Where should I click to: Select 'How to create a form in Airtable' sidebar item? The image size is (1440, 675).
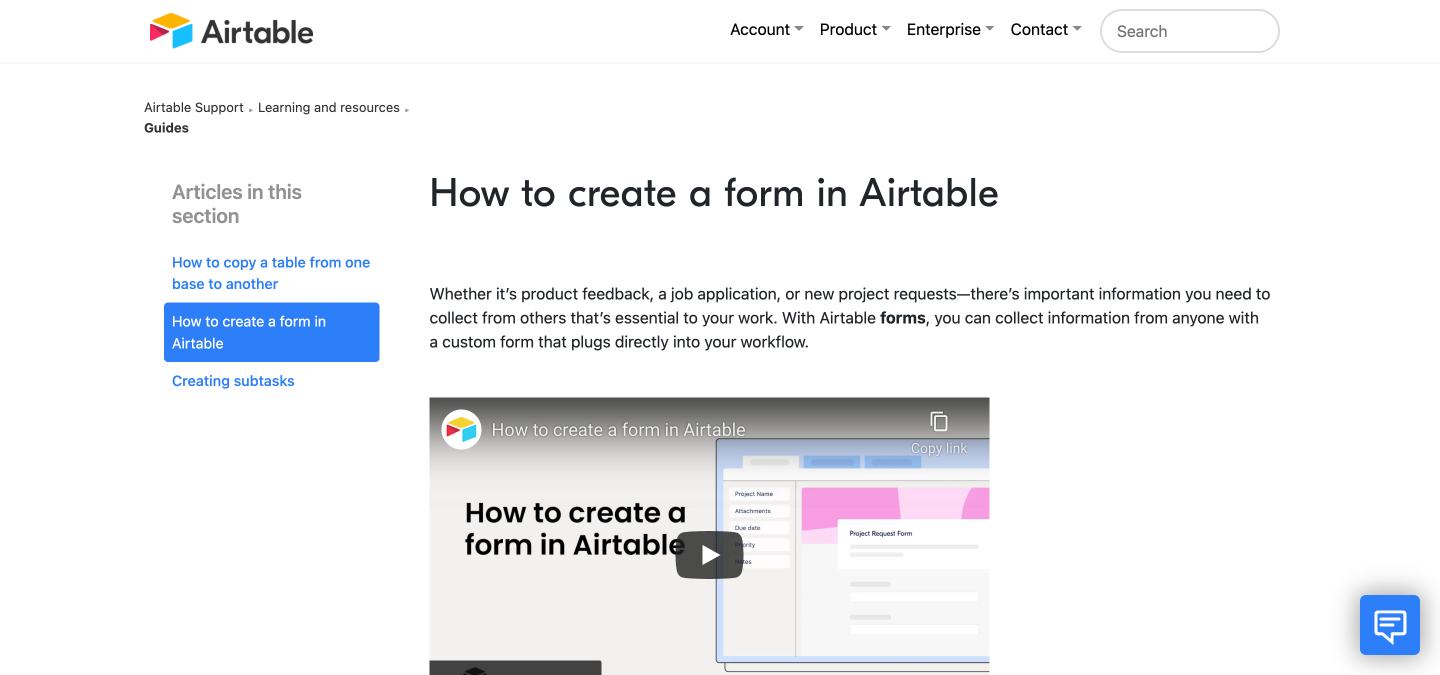pos(271,332)
